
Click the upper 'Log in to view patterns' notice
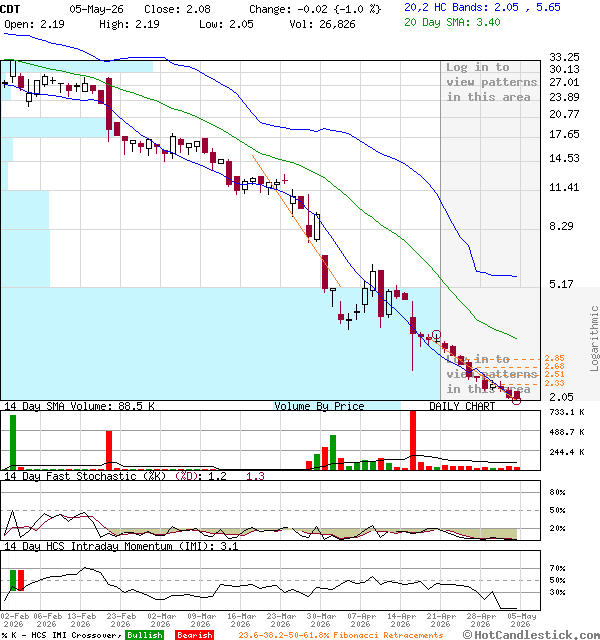(491, 82)
